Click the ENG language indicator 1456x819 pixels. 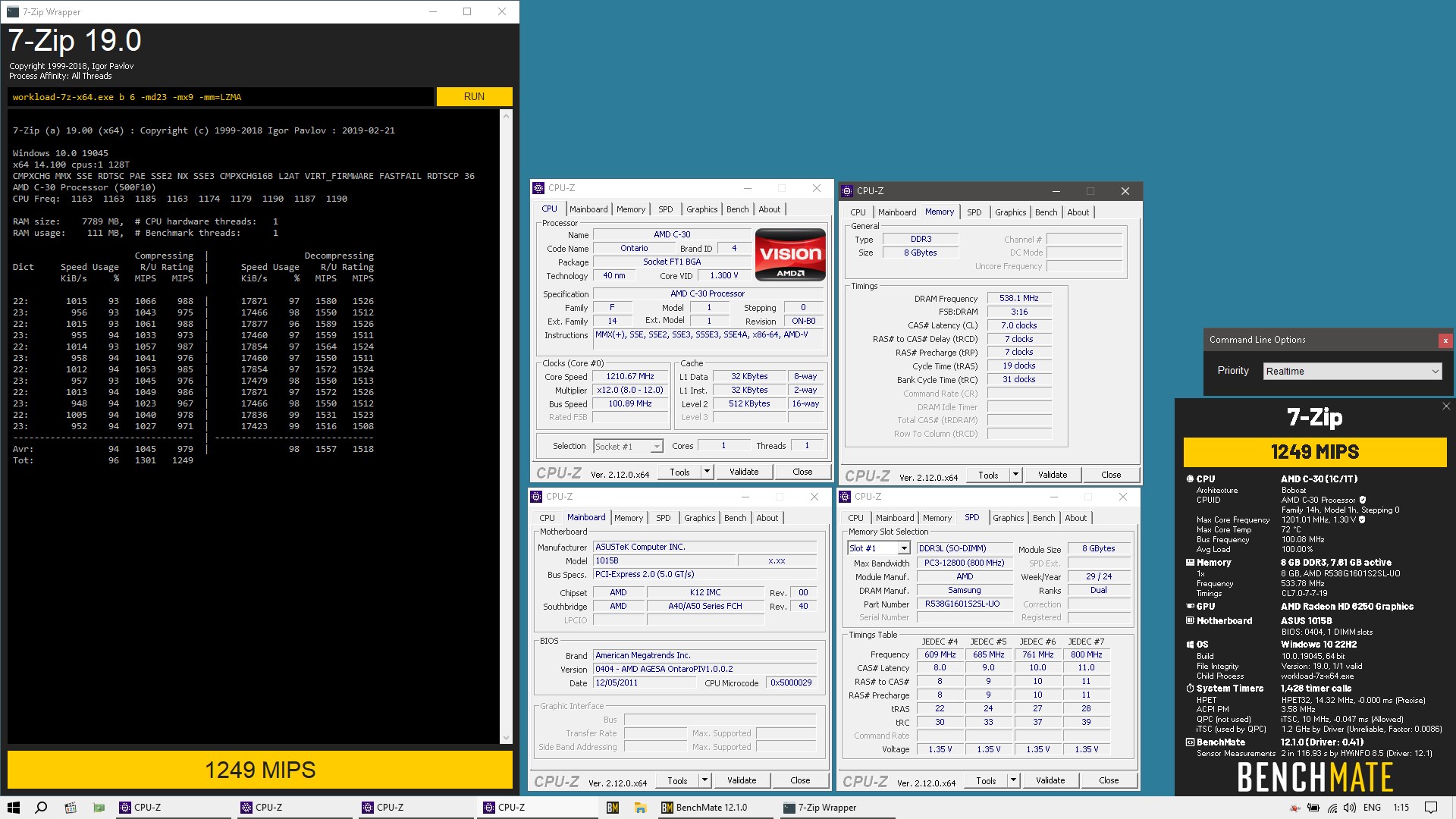[1372, 808]
